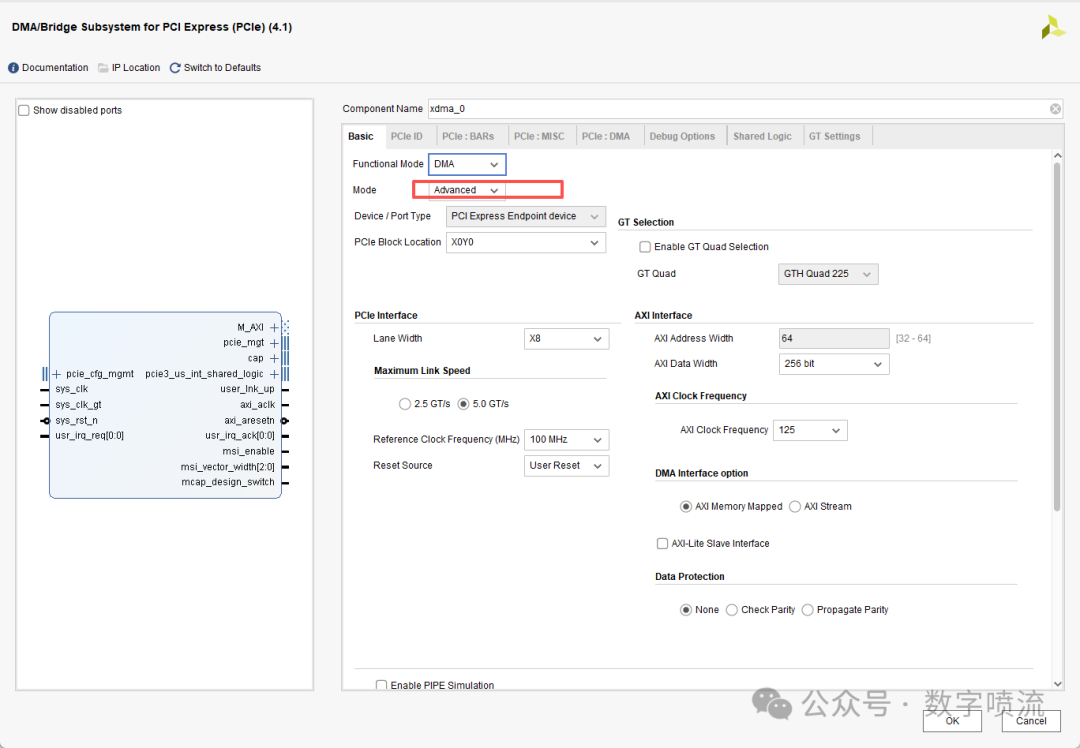
Task: Click the IP Location folder icon
Action: click(103, 68)
